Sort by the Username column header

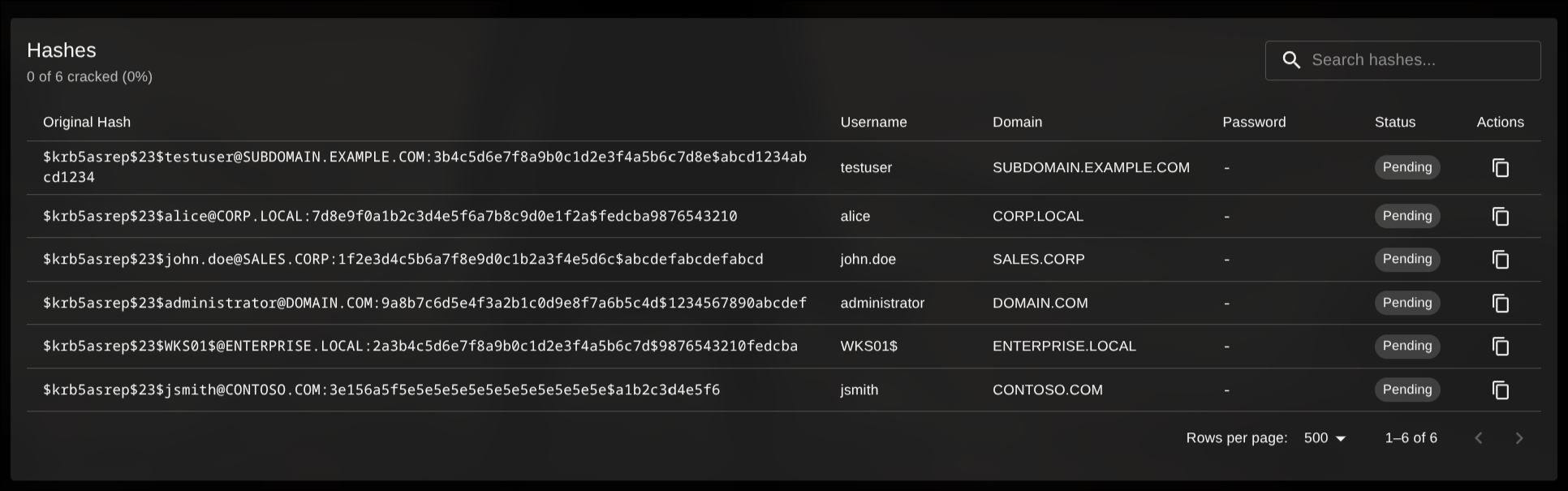[x=873, y=122]
